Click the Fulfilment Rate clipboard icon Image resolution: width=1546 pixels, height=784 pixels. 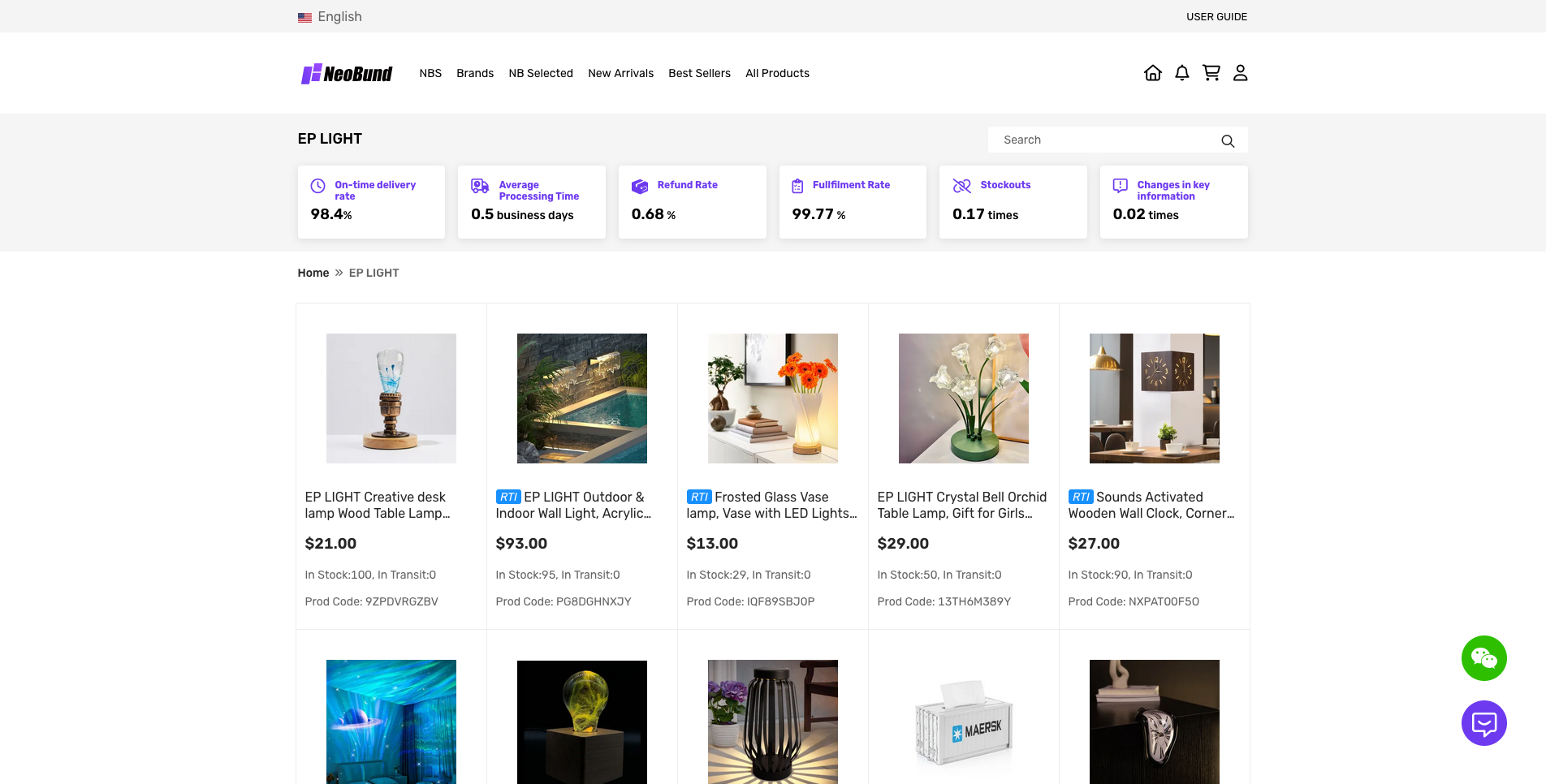pos(798,186)
